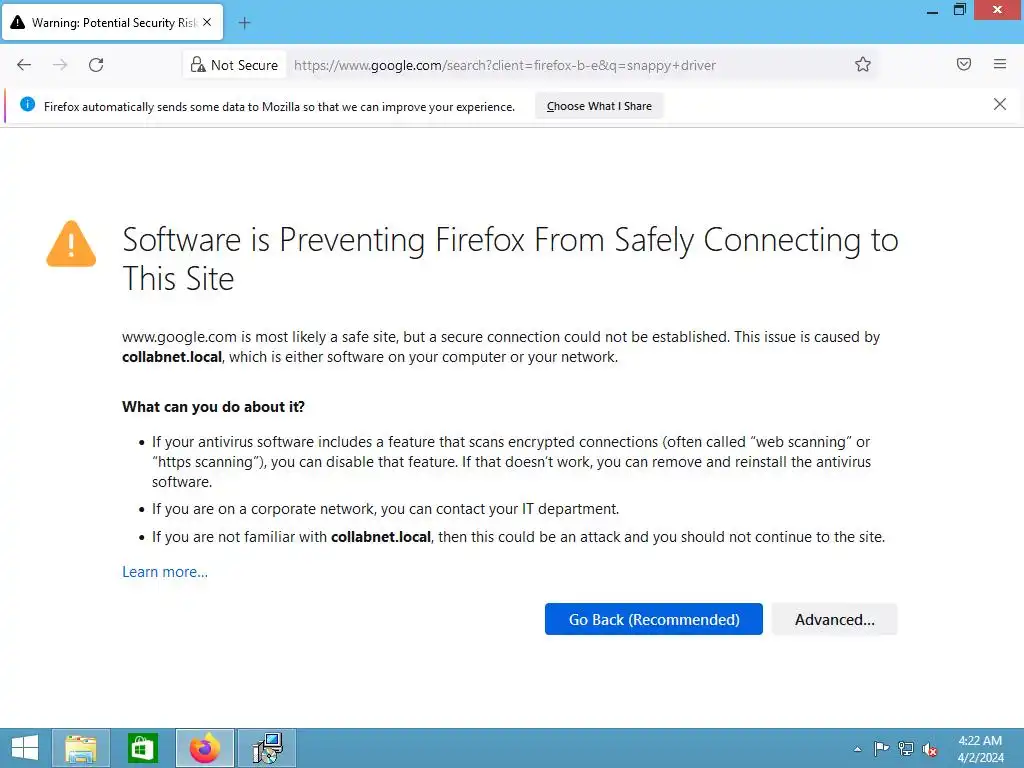
Task: Open the Firefox hamburger application menu
Action: [x=1000, y=65]
